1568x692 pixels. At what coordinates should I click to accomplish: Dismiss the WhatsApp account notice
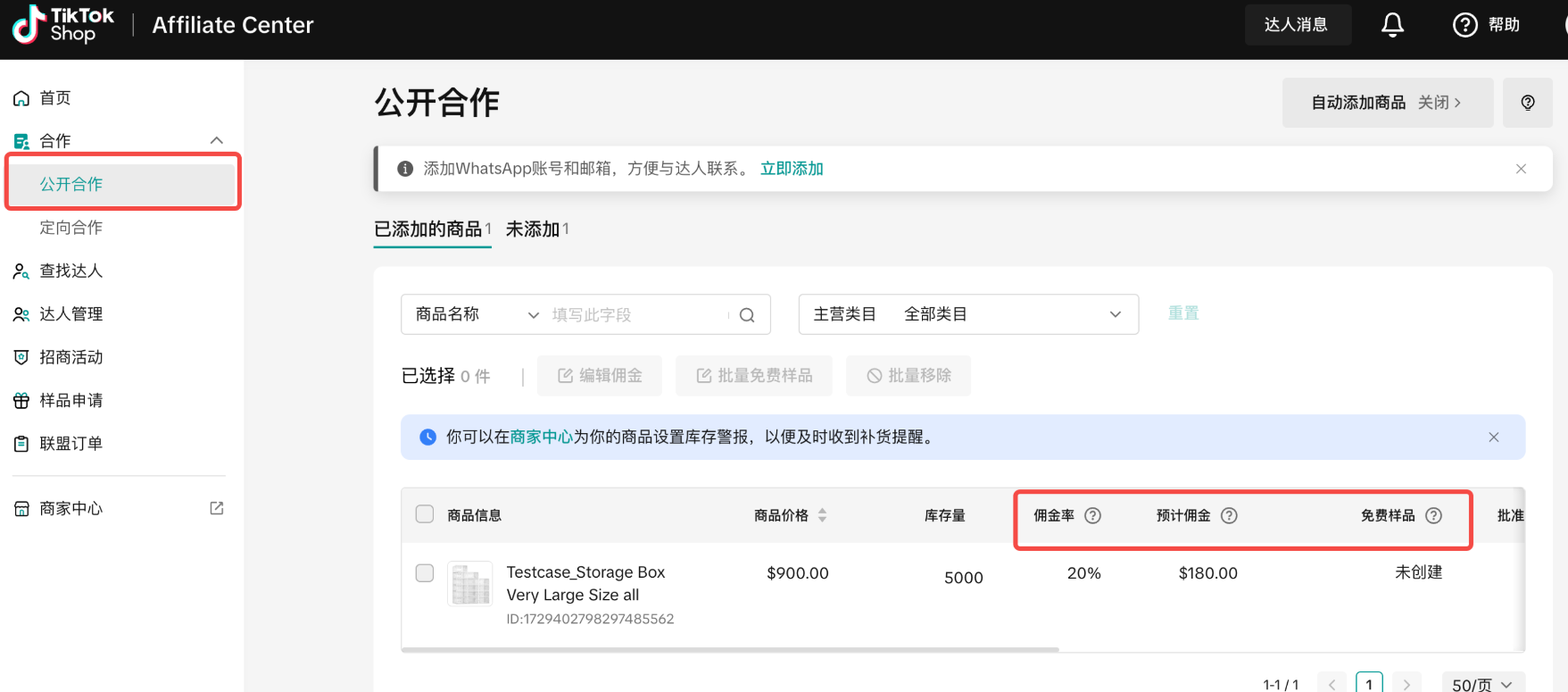(1521, 169)
